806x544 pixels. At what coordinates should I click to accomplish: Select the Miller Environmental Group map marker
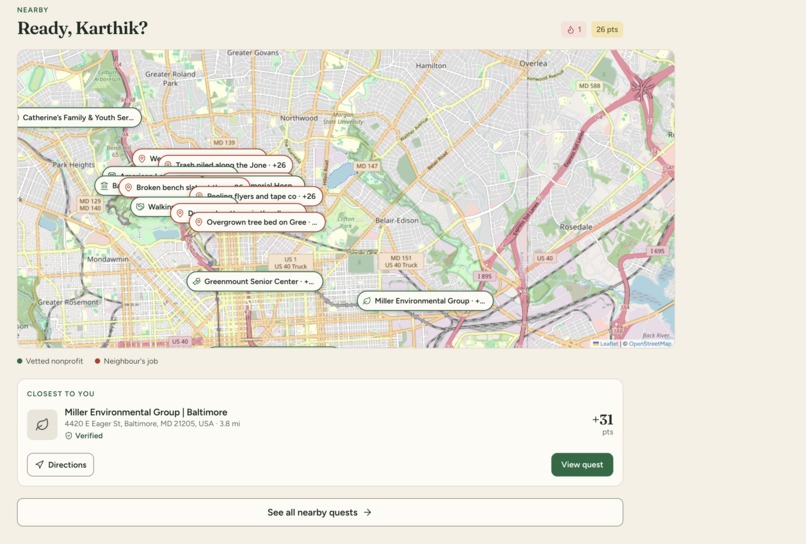[x=425, y=301]
